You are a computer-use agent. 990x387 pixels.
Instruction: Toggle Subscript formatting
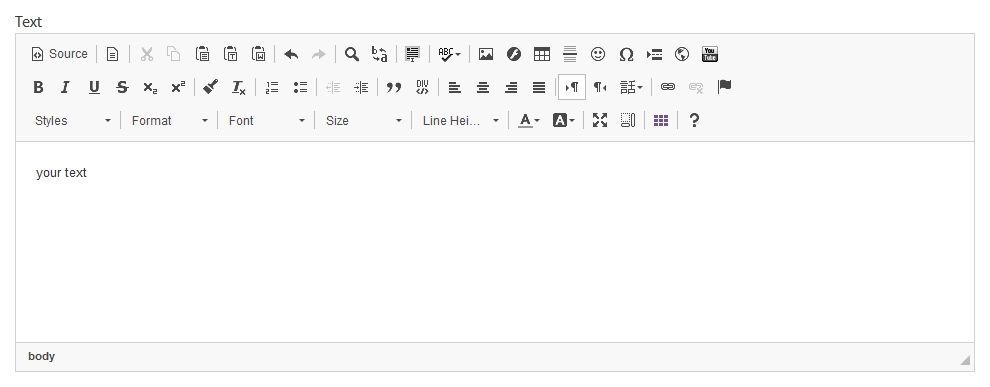click(150, 87)
